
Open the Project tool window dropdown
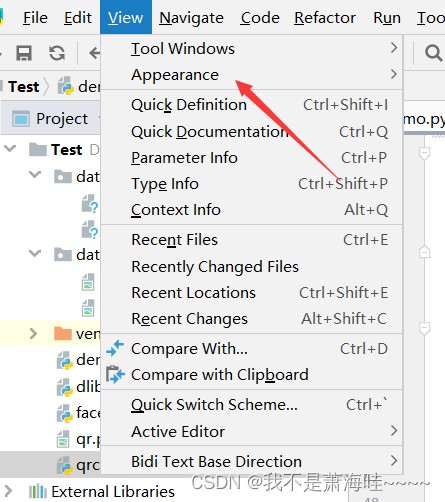click(x=62, y=119)
